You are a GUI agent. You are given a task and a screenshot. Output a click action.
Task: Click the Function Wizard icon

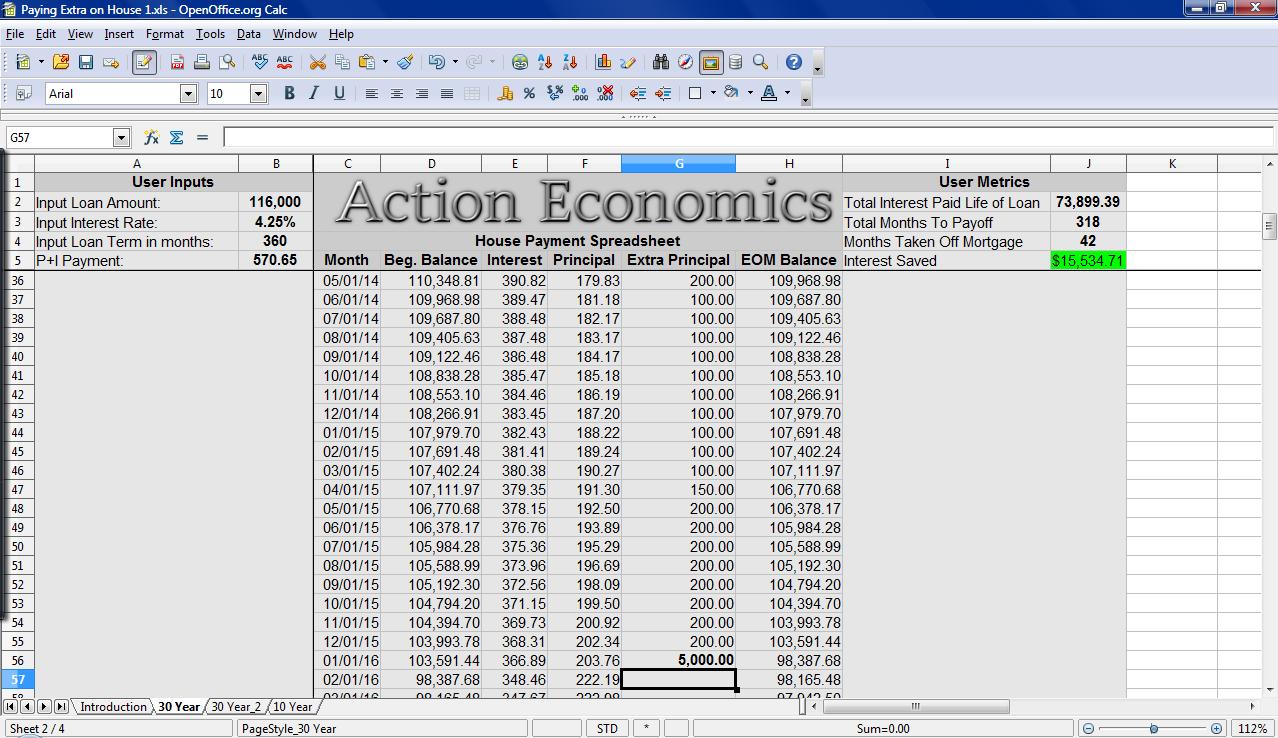[151, 137]
